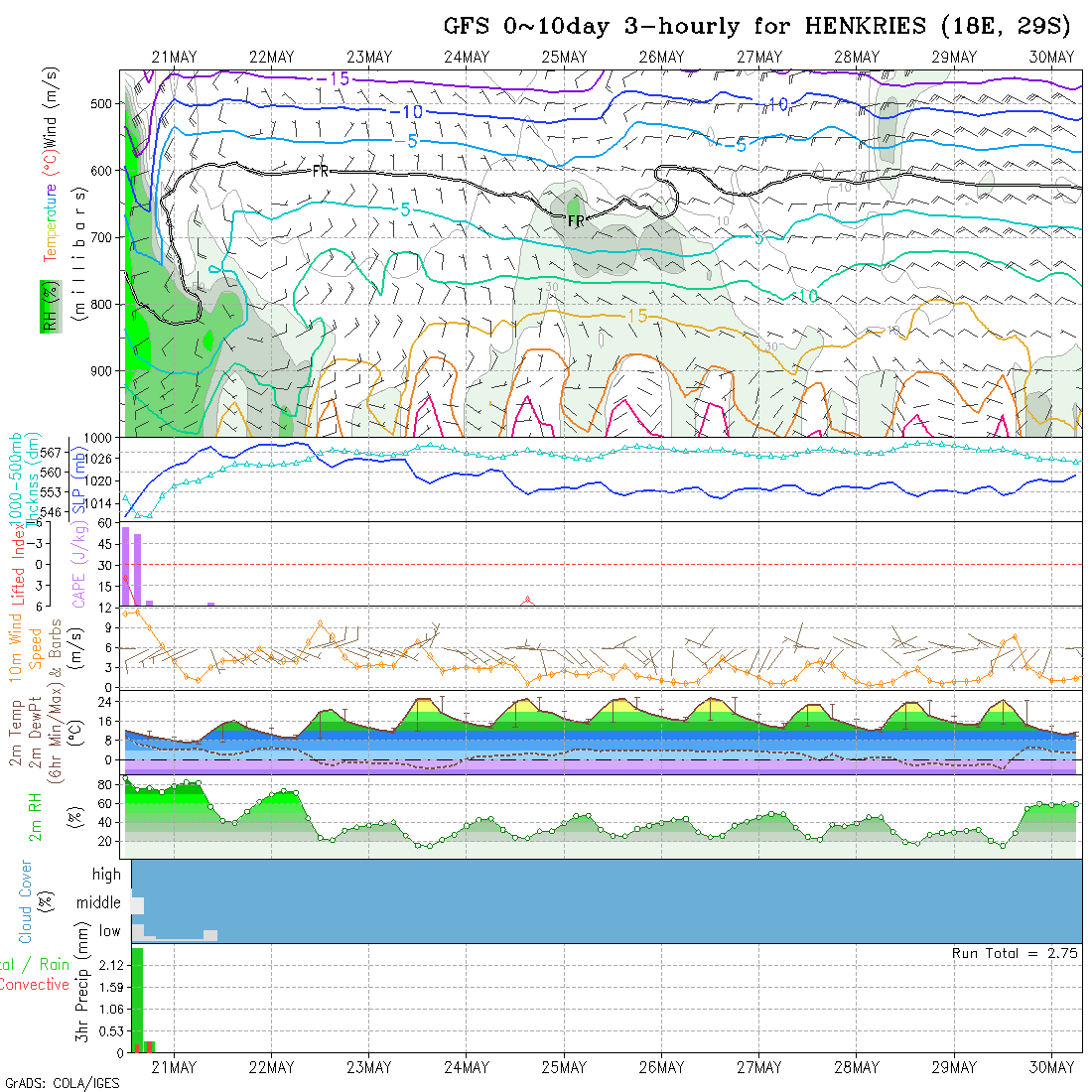The height and width of the screenshot is (1092, 1092).
Task: Click the 1000 millibar pressure tick
Action: point(97,438)
